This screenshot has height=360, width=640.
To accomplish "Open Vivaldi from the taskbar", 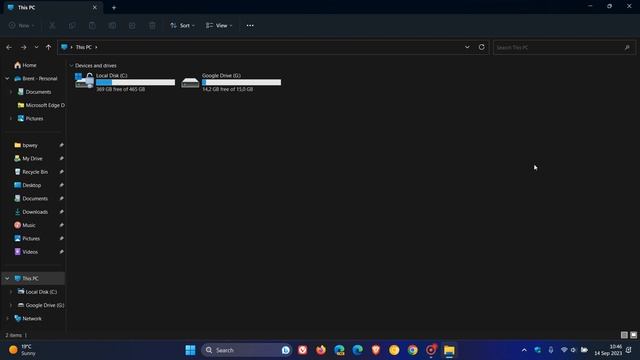I will point(302,350).
